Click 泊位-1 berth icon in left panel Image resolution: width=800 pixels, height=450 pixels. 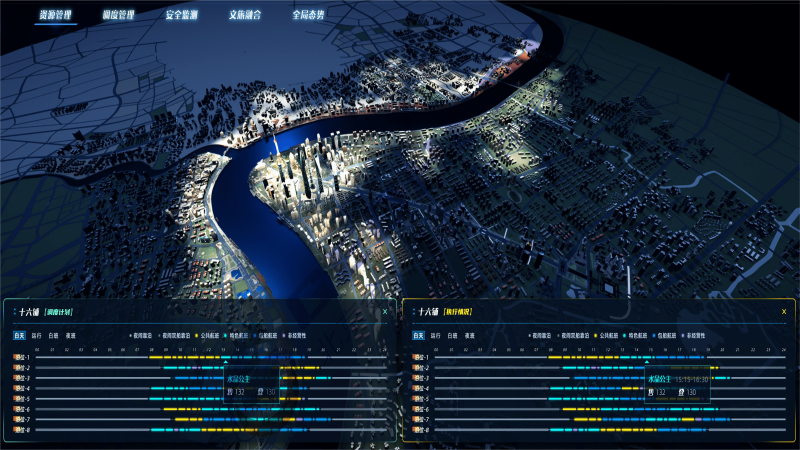(16, 357)
